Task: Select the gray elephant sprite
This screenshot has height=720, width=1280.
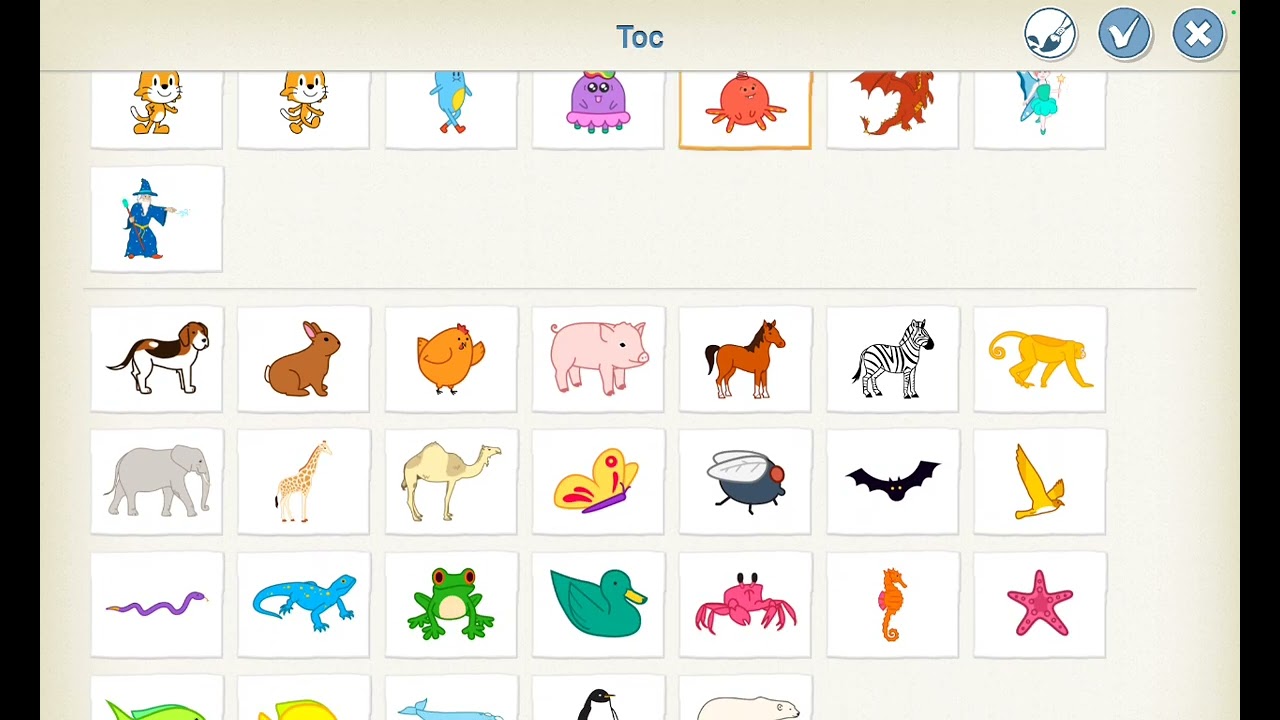Action: 157,481
